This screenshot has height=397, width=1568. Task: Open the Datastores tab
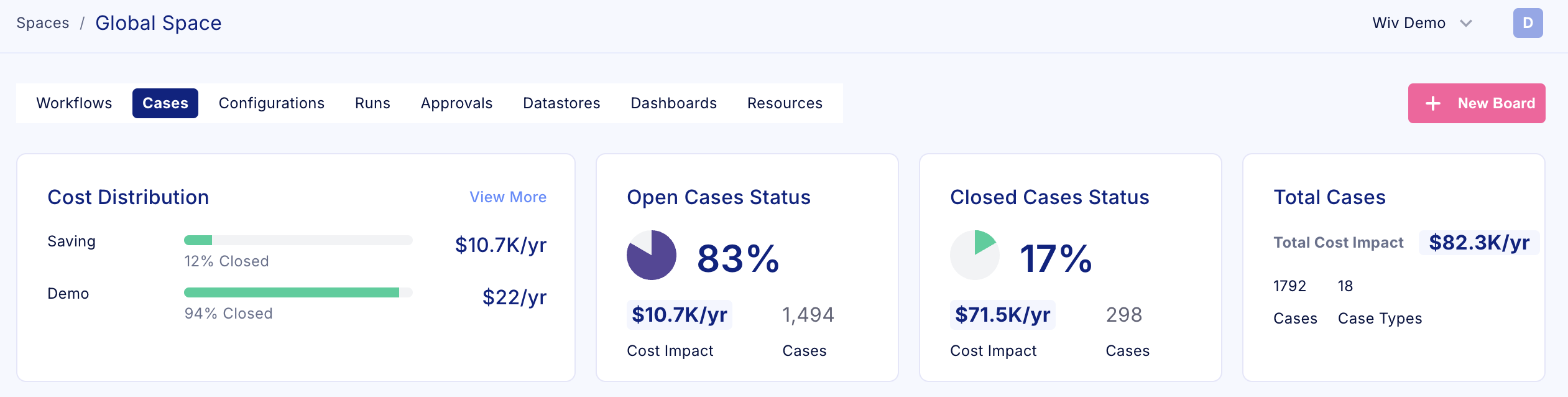[561, 103]
